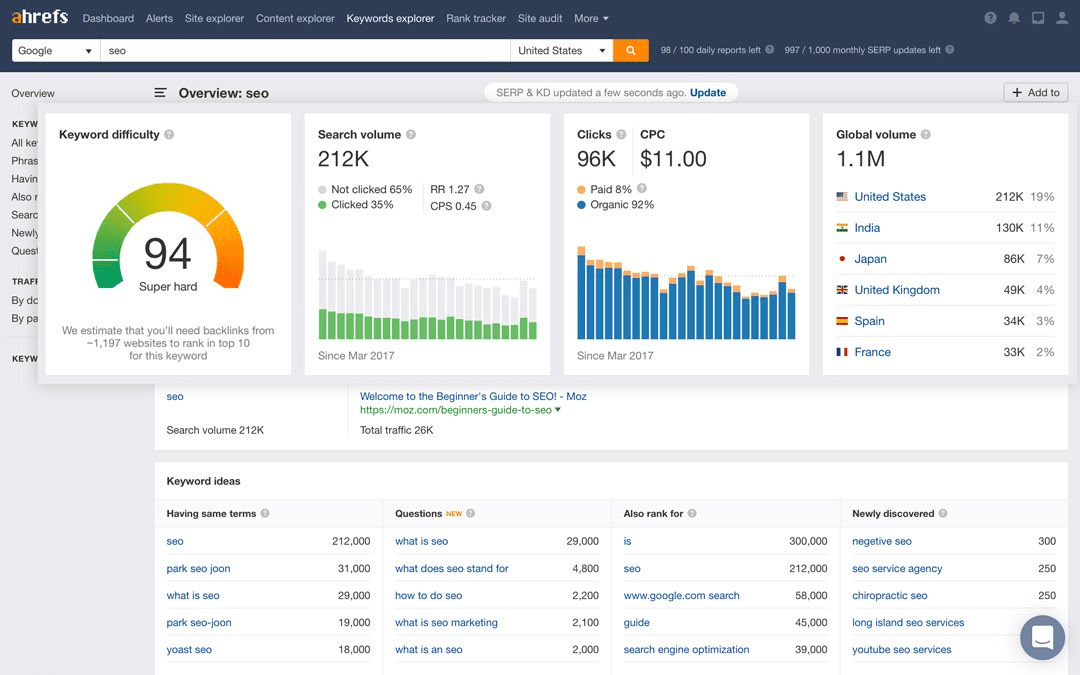Open the Moz Beginner's Guide to SEO link
Image resolution: width=1080 pixels, height=675 pixels.
click(x=473, y=396)
